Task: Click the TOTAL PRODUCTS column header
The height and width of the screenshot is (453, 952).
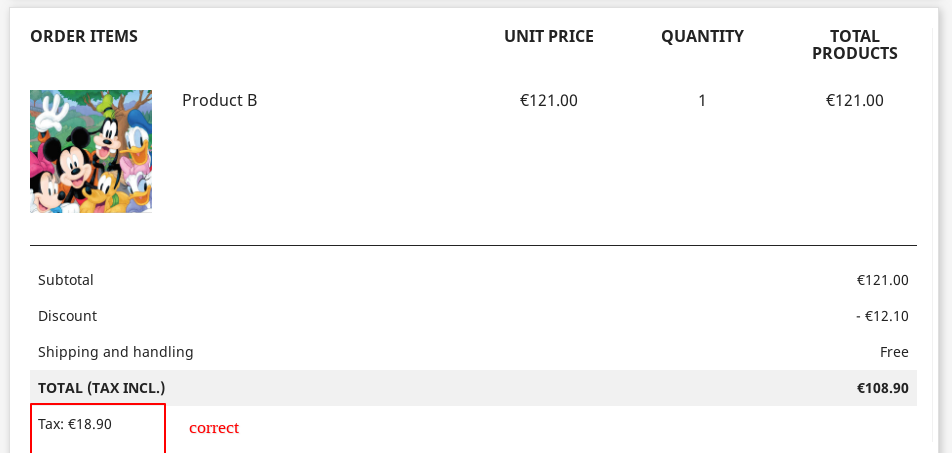Action: click(854, 45)
